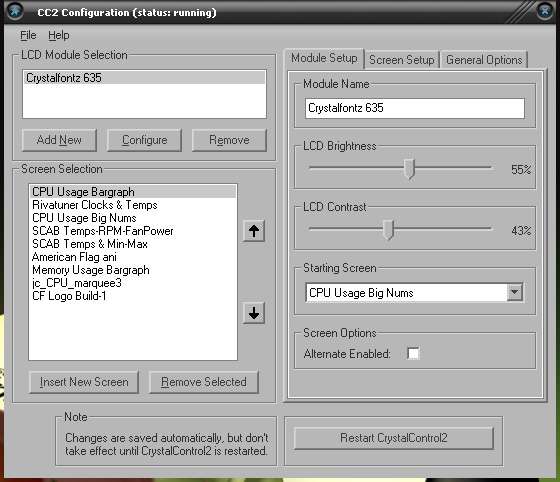Open the File menu
560x482 pixels.
(x=28, y=35)
